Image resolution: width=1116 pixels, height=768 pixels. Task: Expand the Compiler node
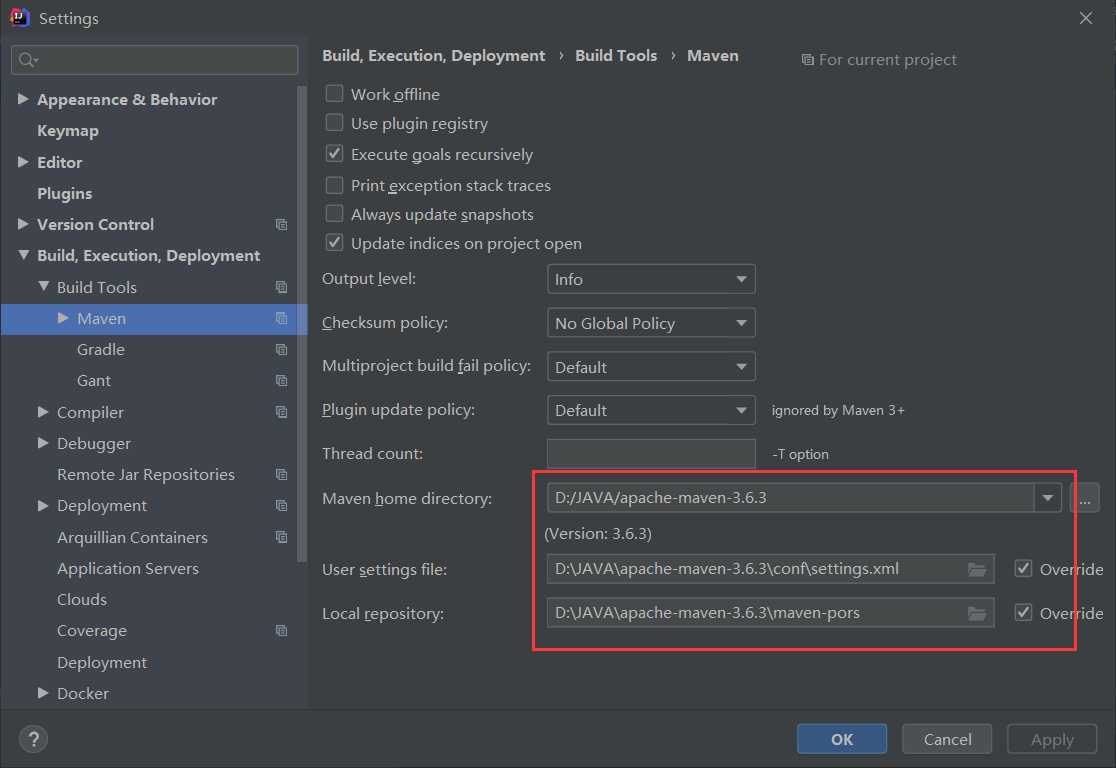pos(43,412)
